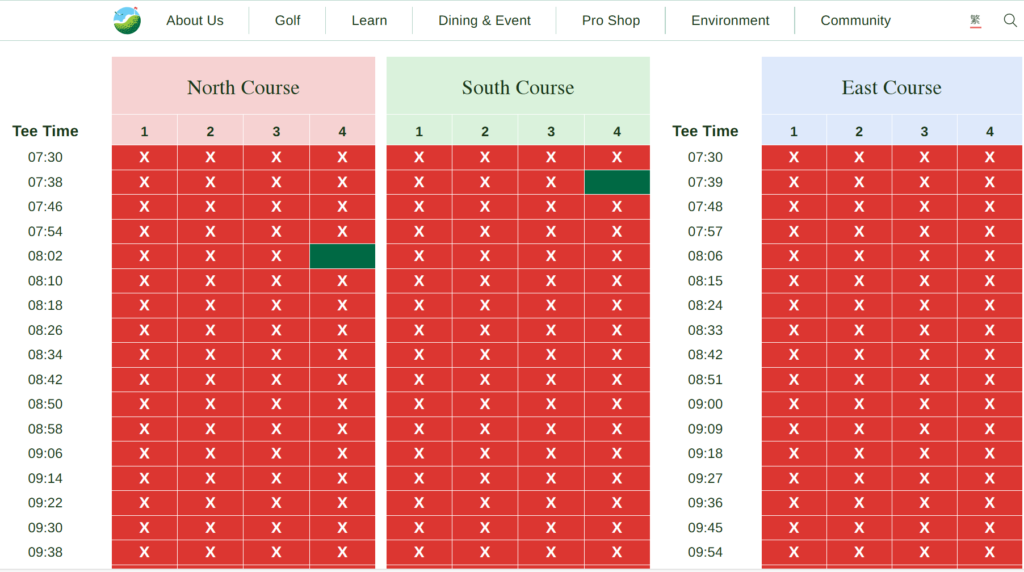Go to Dining & Event menu
The height and width of the screenshot is (572, 1024).
click(484, 20)
